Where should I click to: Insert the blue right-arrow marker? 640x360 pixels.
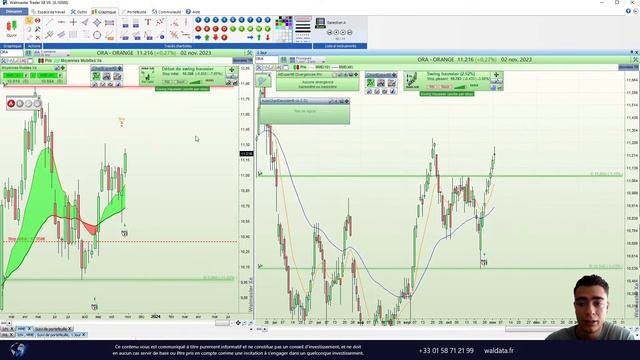click(x=198, y=38)
